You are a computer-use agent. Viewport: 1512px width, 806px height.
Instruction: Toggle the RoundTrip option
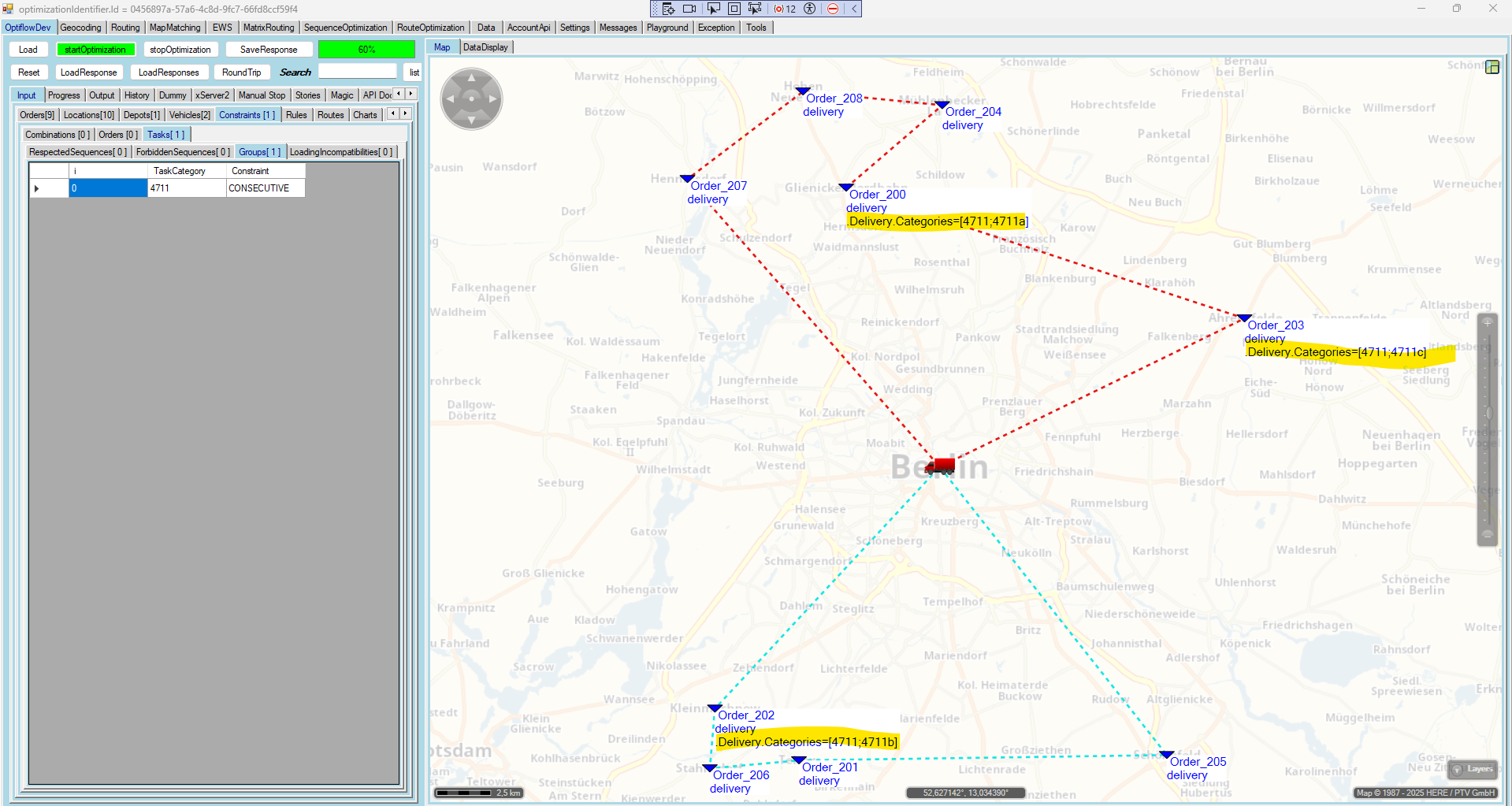241,72
